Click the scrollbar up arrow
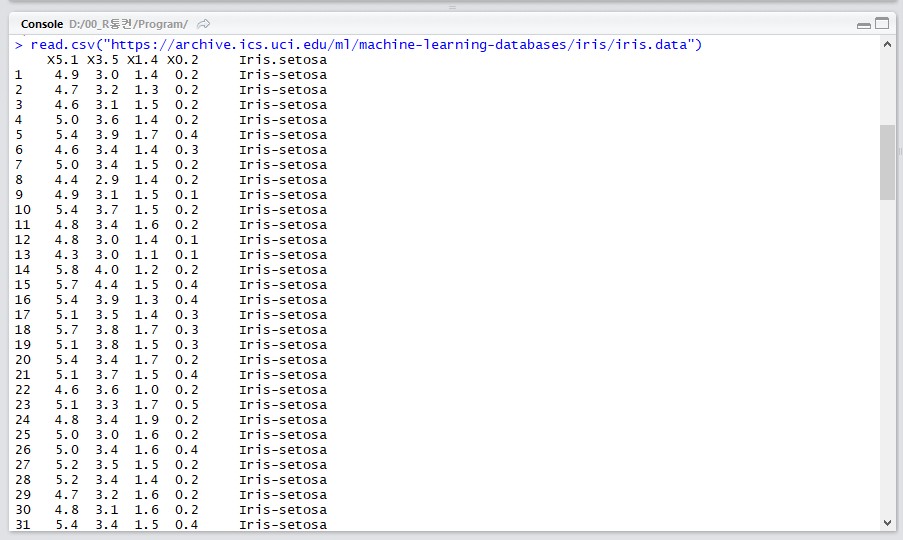This screenshot has height=540, width=903. pyautogui.click(x=887, y=44)
